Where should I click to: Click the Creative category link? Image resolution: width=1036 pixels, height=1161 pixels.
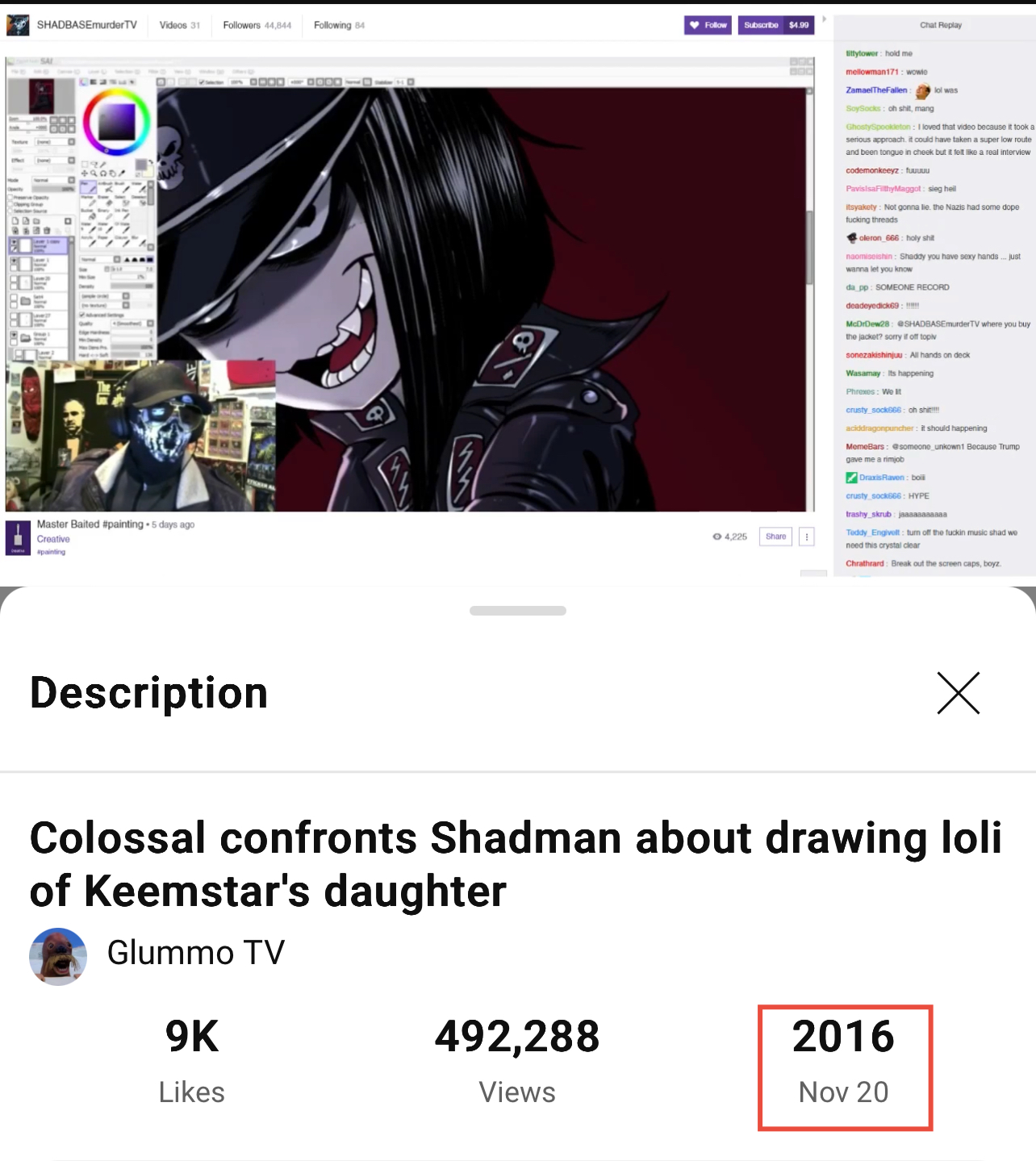[53, 539]
